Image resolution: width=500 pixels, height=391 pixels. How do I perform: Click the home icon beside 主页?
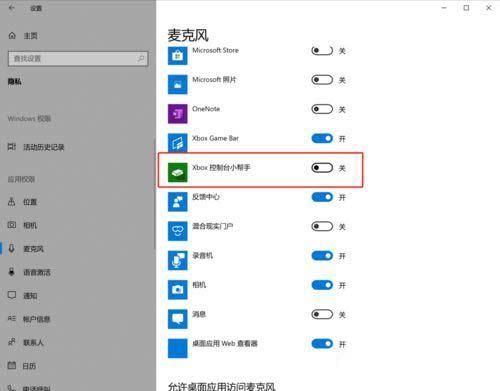point(12,35)
